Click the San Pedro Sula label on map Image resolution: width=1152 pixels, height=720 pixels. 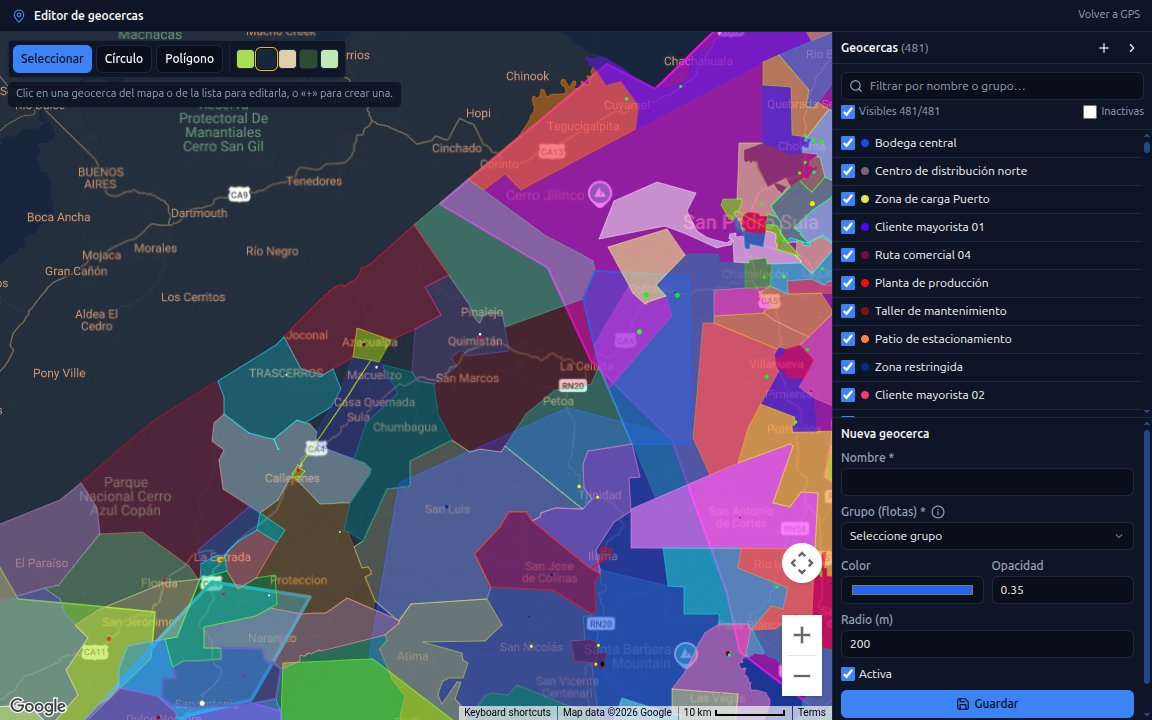tap(750, 222)
